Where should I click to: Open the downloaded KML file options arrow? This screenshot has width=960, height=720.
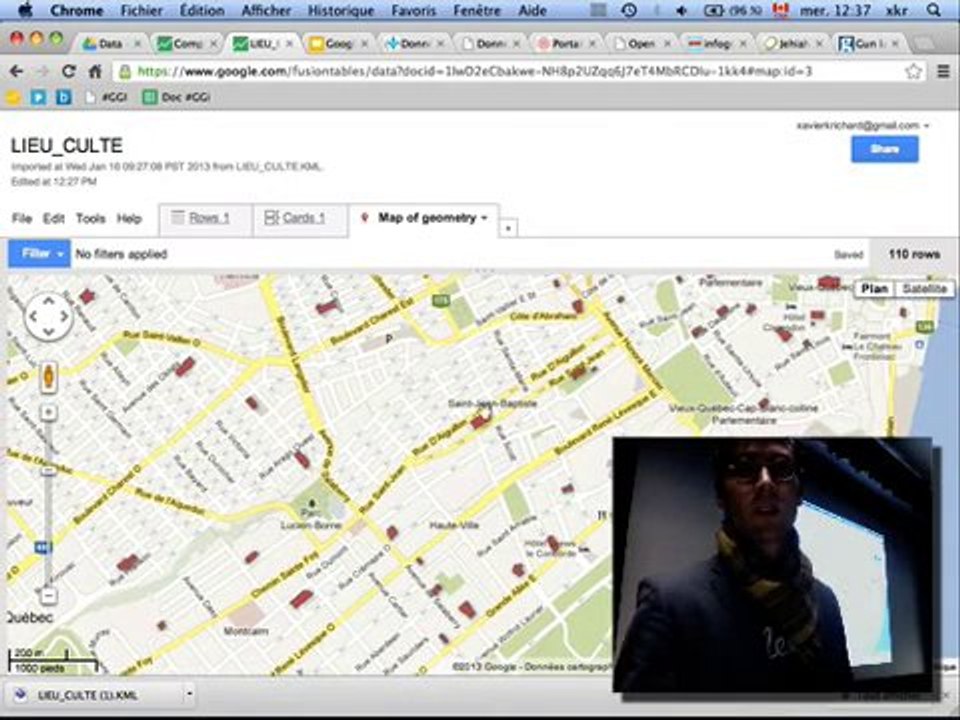coord(189,694)
